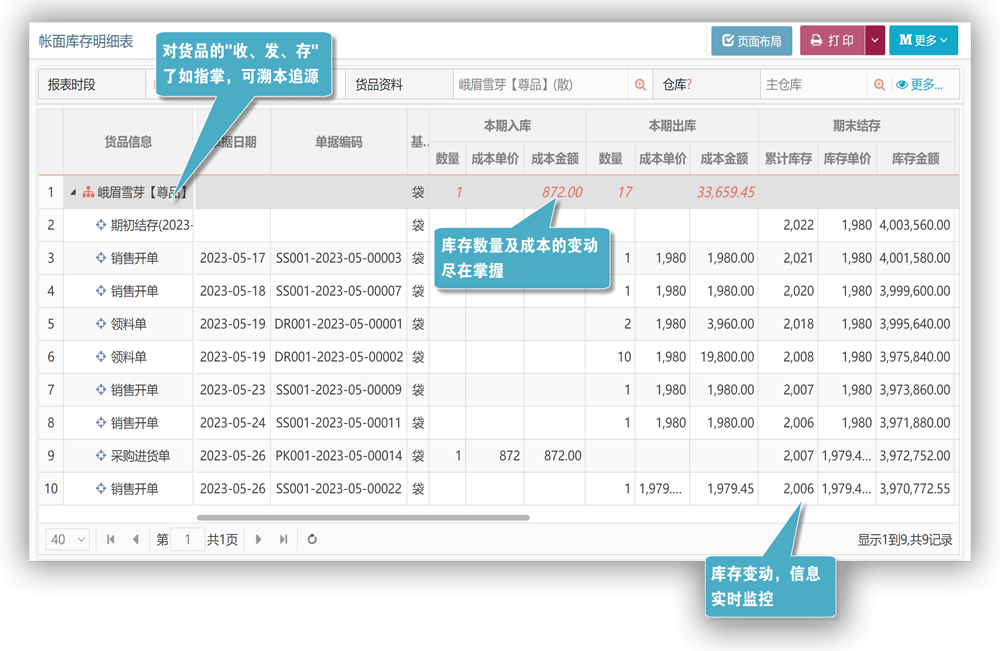
Task: Click the 单据编码 column header
Action: pyautogui.click(x=339, y=142)
